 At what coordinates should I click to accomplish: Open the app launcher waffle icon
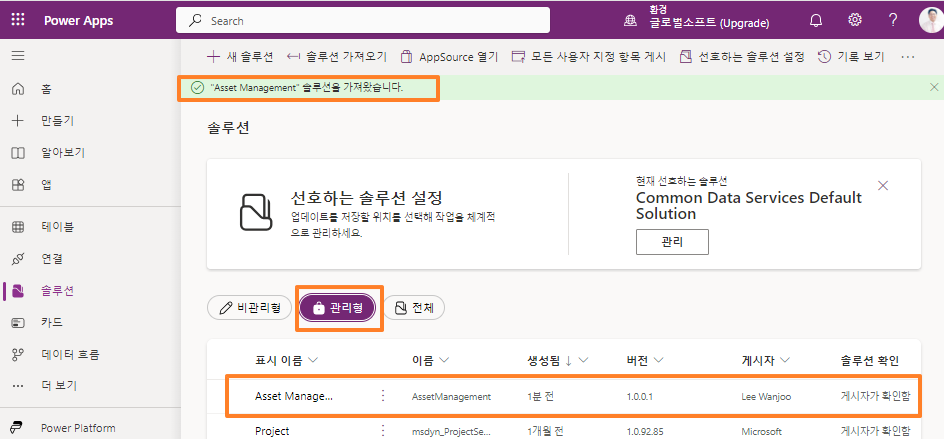pos(18,20)
